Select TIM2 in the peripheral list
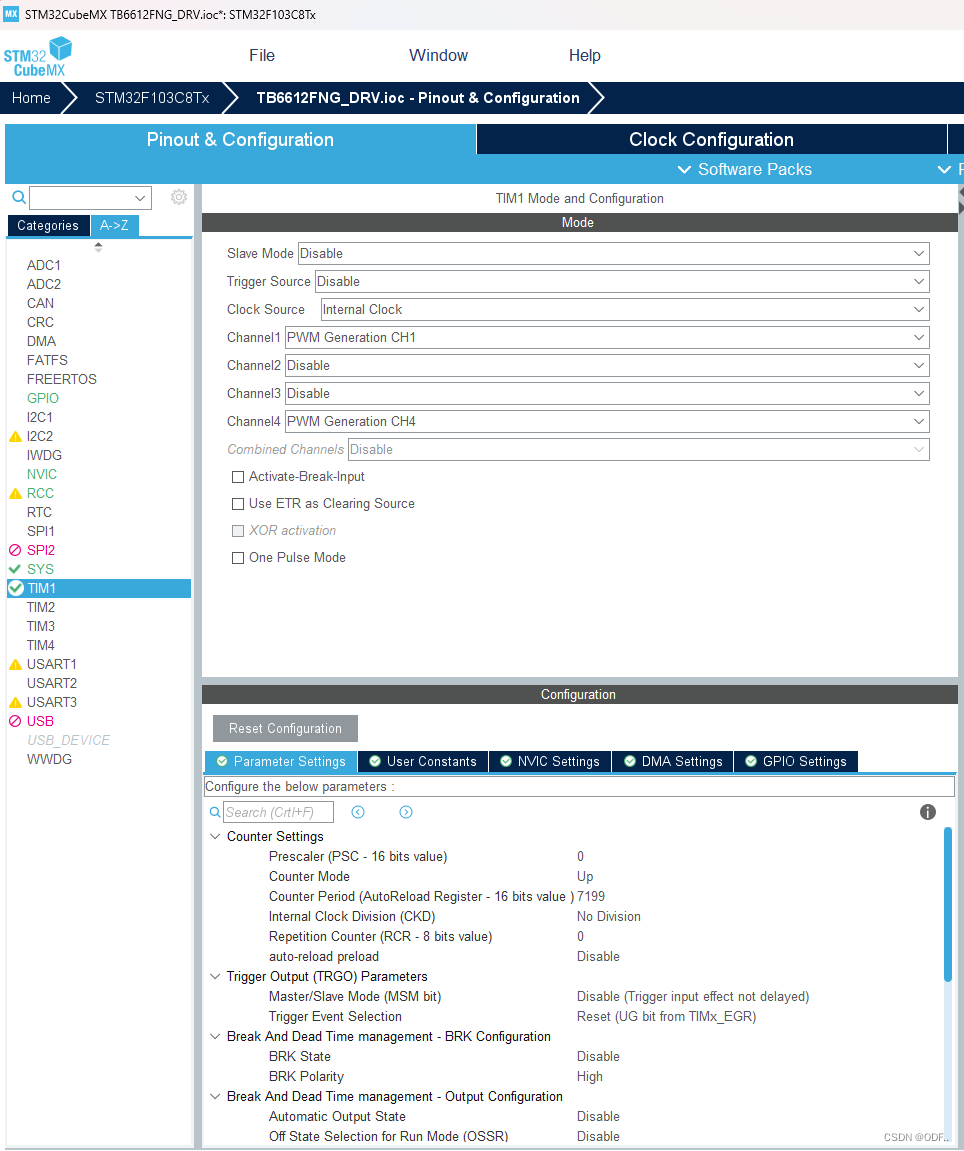This screenshot has width=964, height=1151. tap(40, 607)
